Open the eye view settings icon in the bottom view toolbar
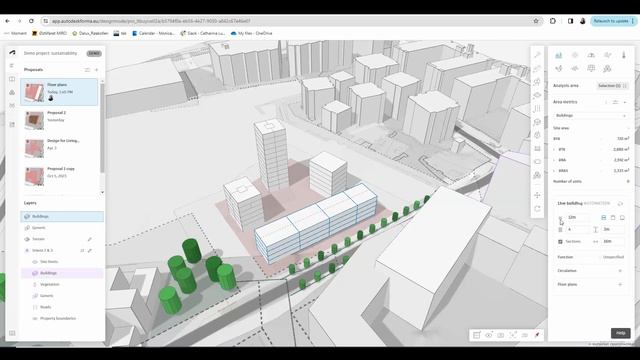This screenshot has width=640, height=360. coord(489,335)
